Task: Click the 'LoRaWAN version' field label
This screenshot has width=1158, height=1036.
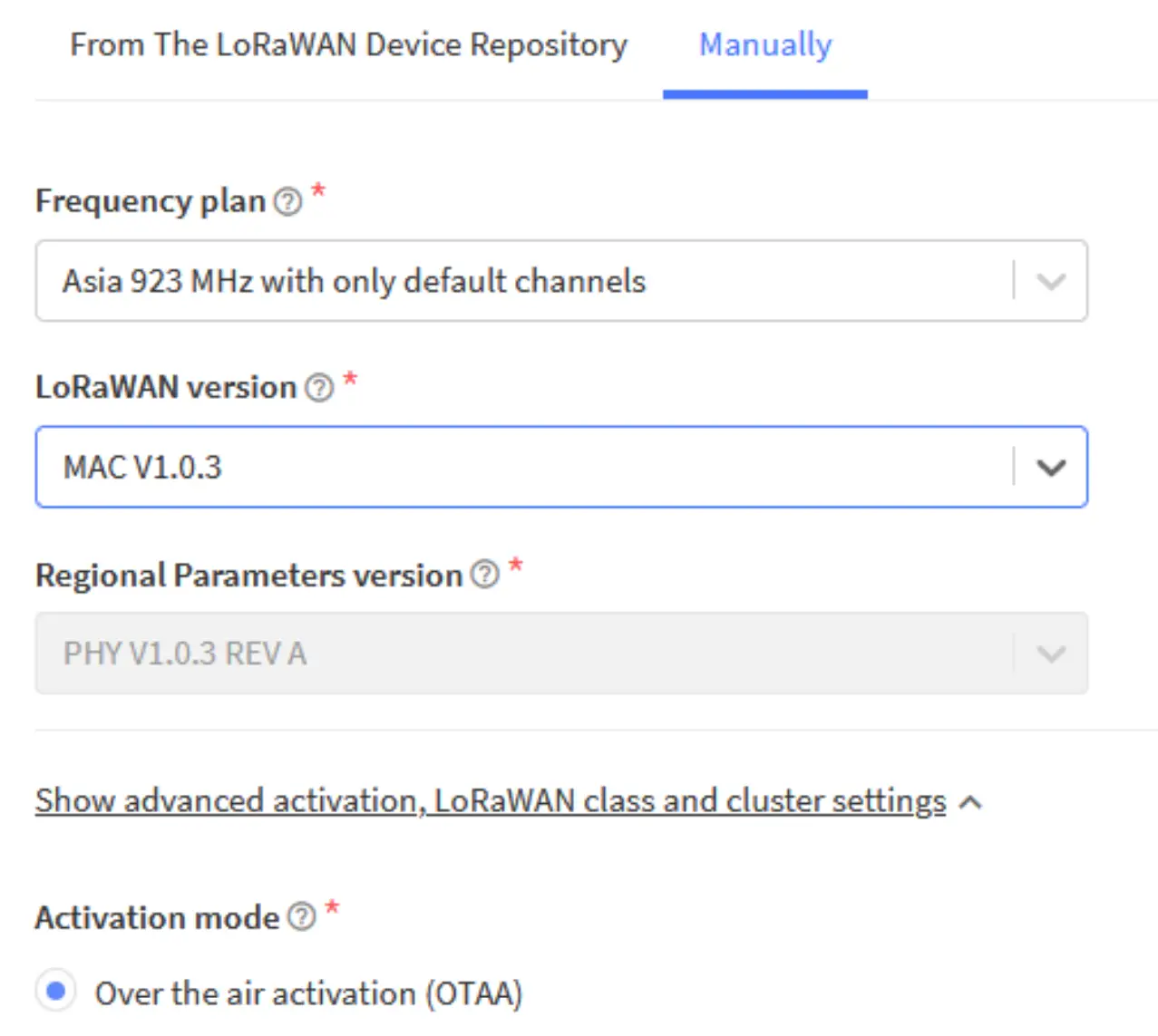Action: point(166,388)
